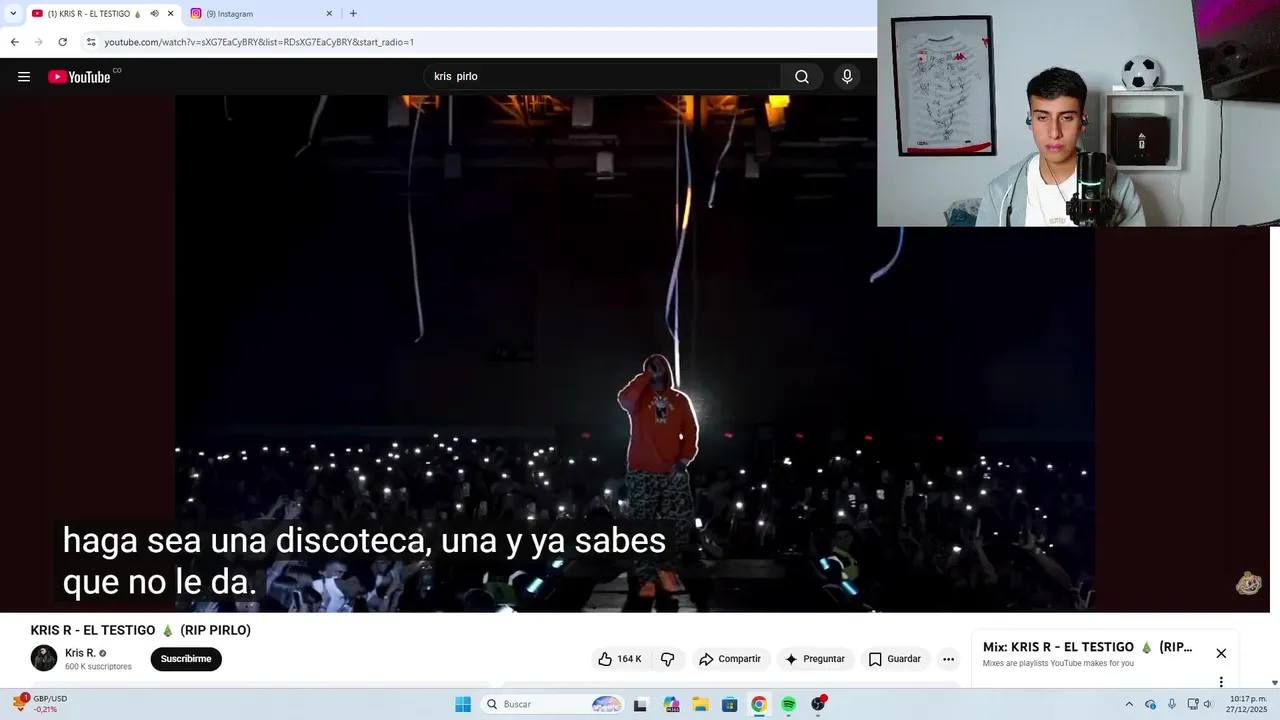Click the system tray microphone icon
1280x720 pixels.
[x=1172, y=704]
